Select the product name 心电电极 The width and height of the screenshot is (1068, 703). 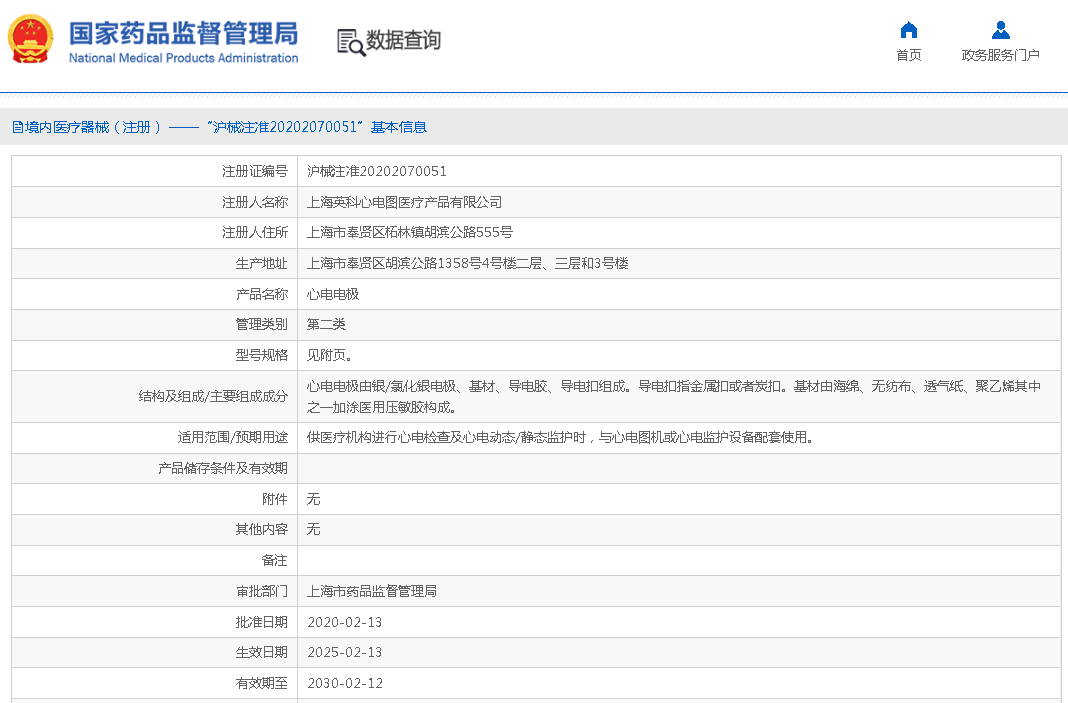pos(332,294)
